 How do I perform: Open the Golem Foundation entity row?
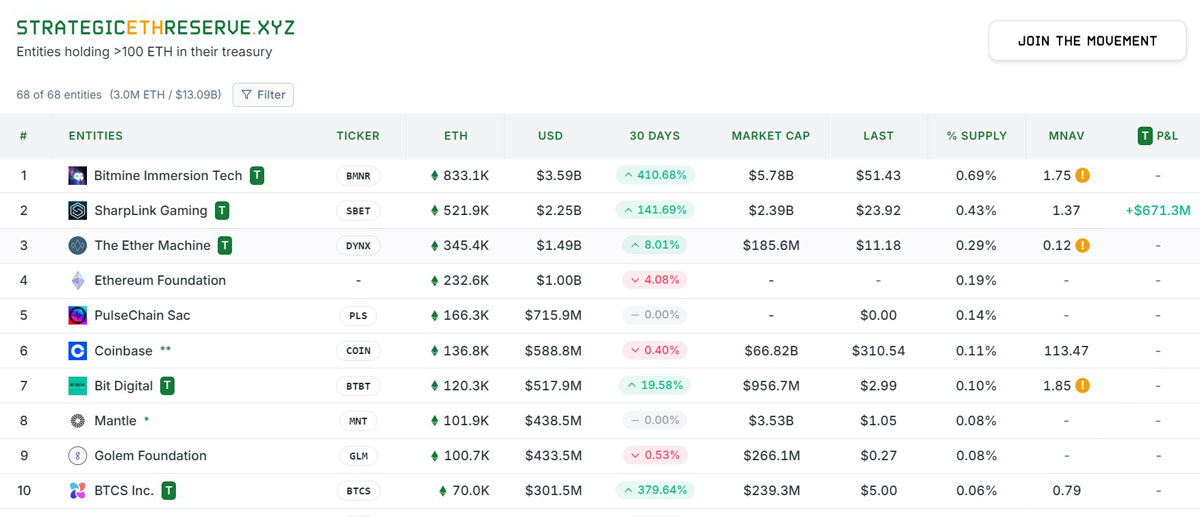click(x=150, y=456)
